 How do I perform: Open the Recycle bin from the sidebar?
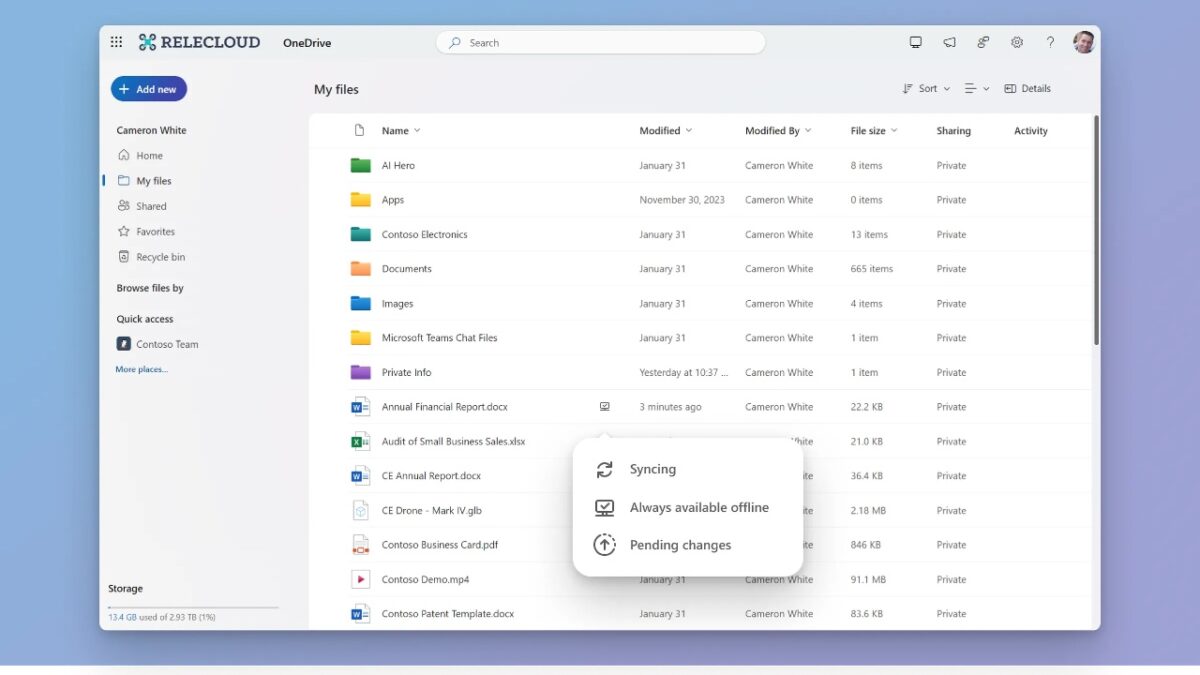pos(159,256)
